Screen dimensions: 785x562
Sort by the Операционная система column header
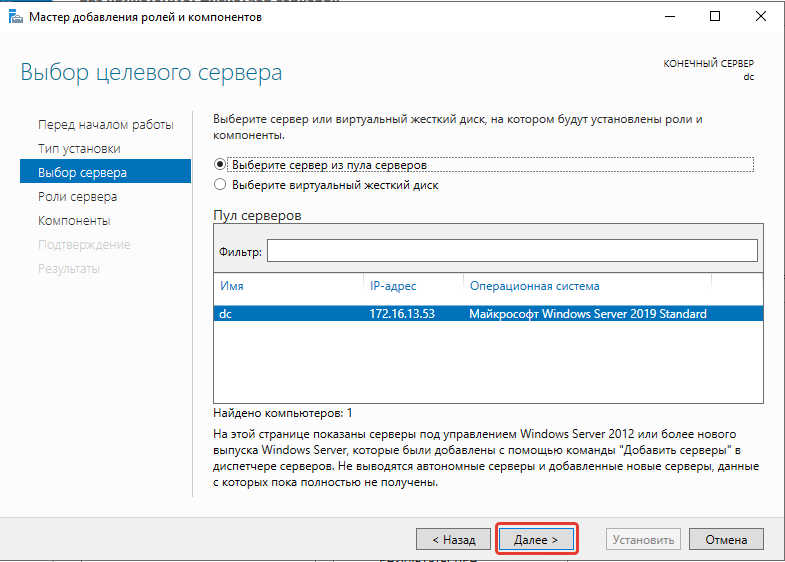(534, 286)
